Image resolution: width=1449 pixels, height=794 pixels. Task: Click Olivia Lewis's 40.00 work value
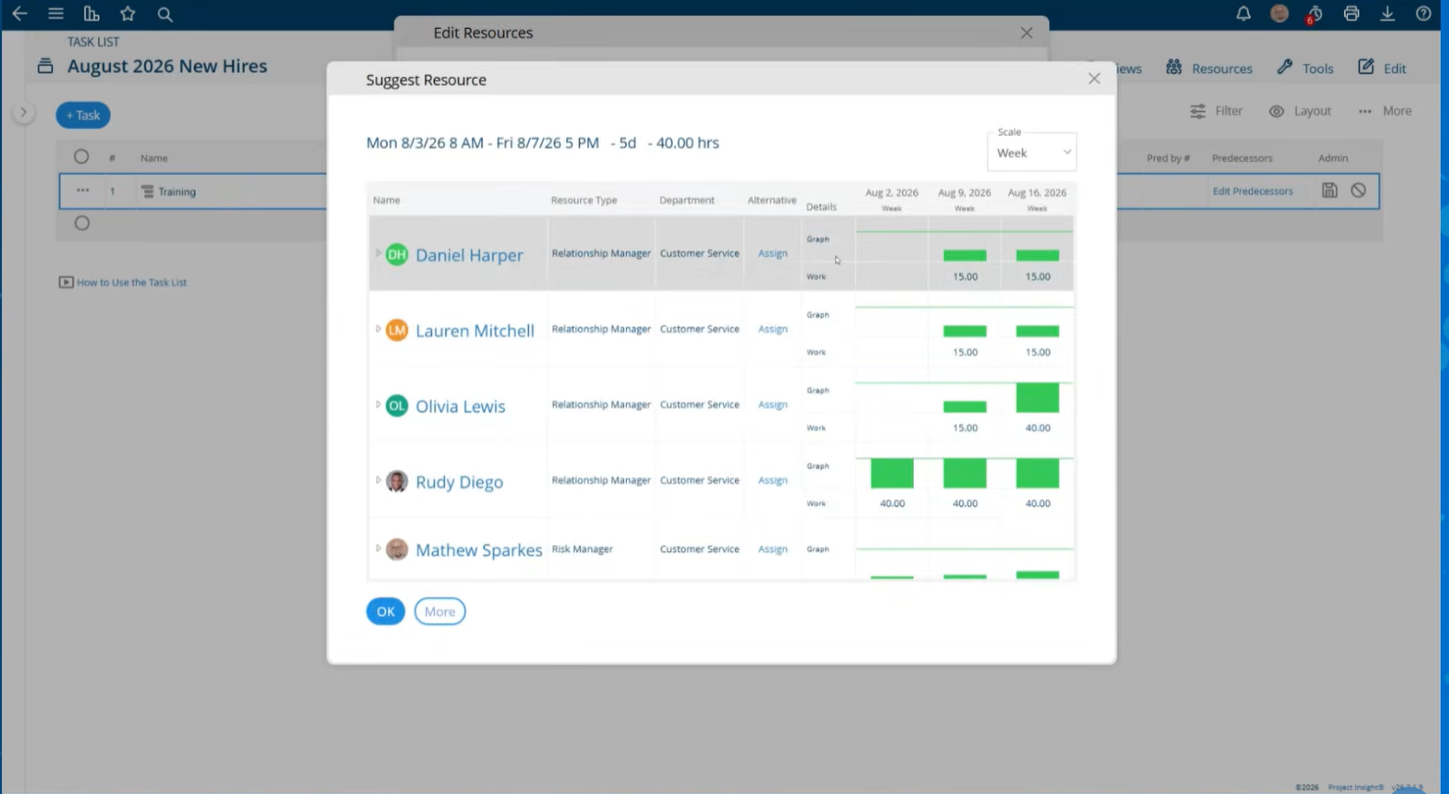(x=1038, y=427)
